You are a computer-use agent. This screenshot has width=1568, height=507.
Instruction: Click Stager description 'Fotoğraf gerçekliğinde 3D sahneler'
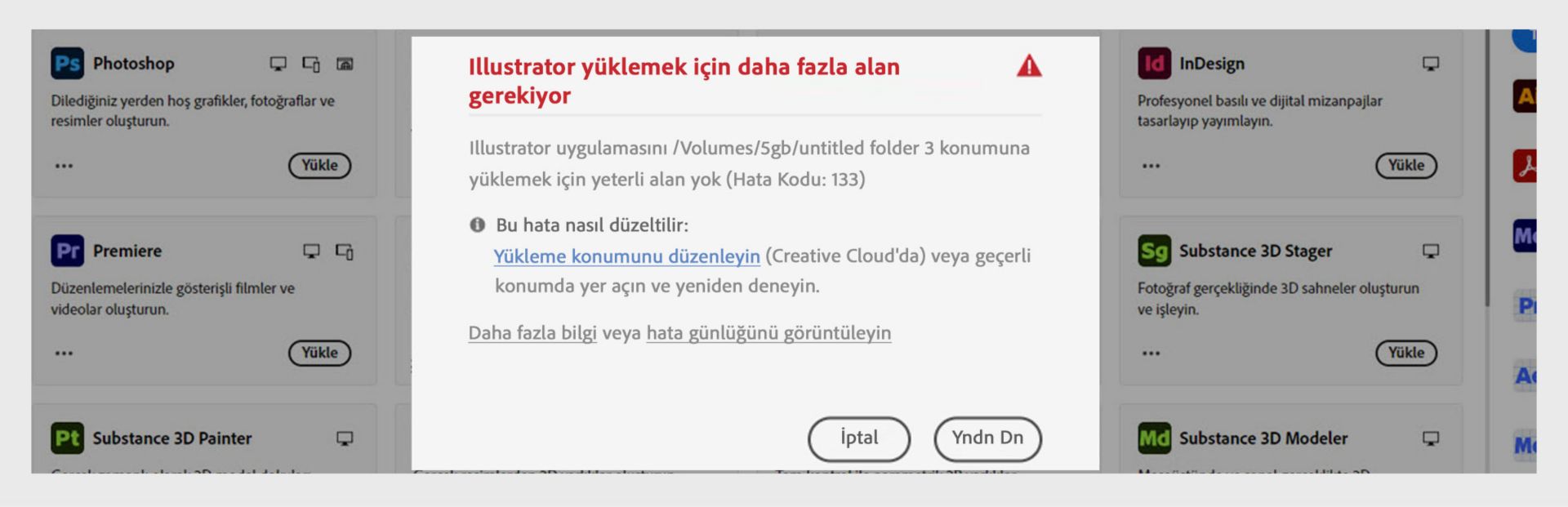click(1278, 299)
